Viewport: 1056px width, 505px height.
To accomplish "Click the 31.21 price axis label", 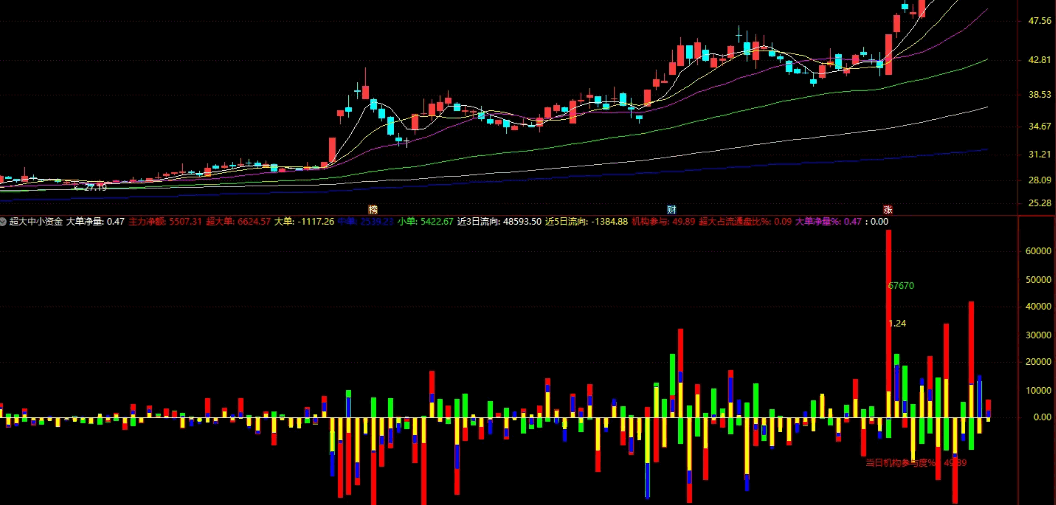I will tap(1040, 155).
